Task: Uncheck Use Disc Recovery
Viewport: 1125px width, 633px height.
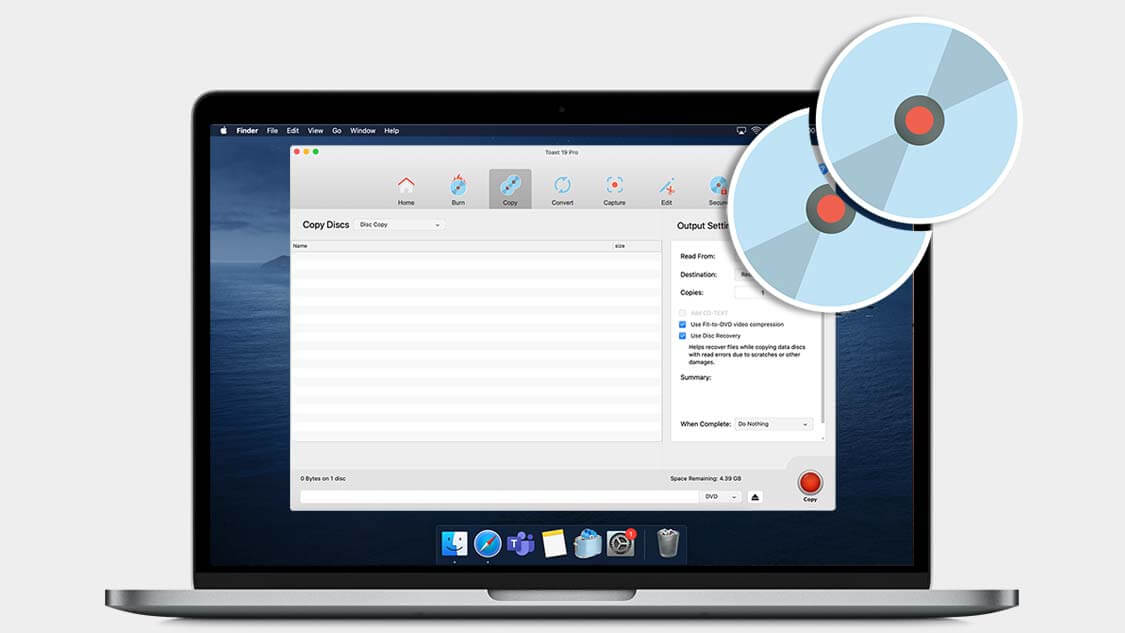Action: coord(682,336)
